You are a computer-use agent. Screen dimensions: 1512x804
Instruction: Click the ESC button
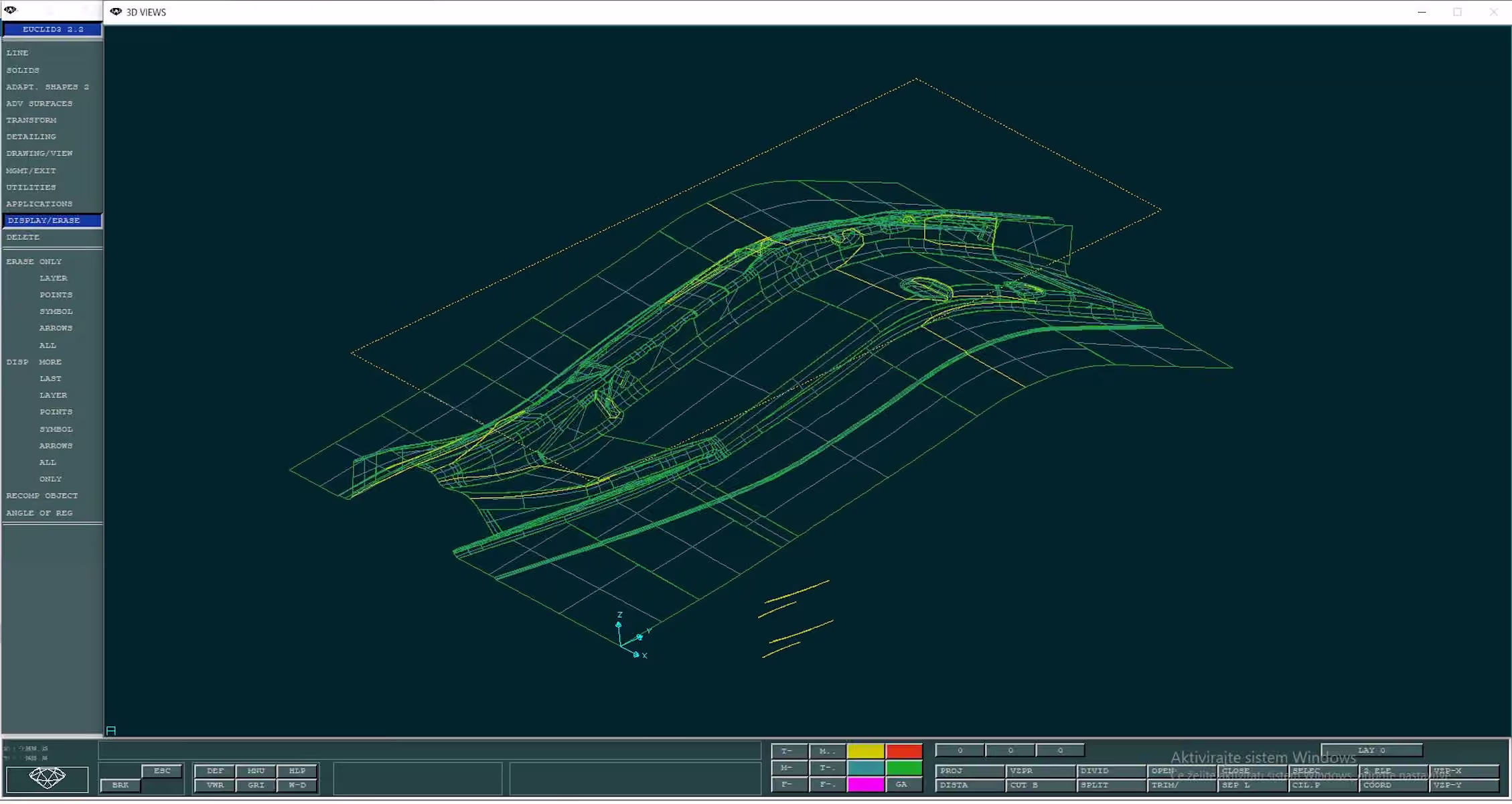point(162,771)
